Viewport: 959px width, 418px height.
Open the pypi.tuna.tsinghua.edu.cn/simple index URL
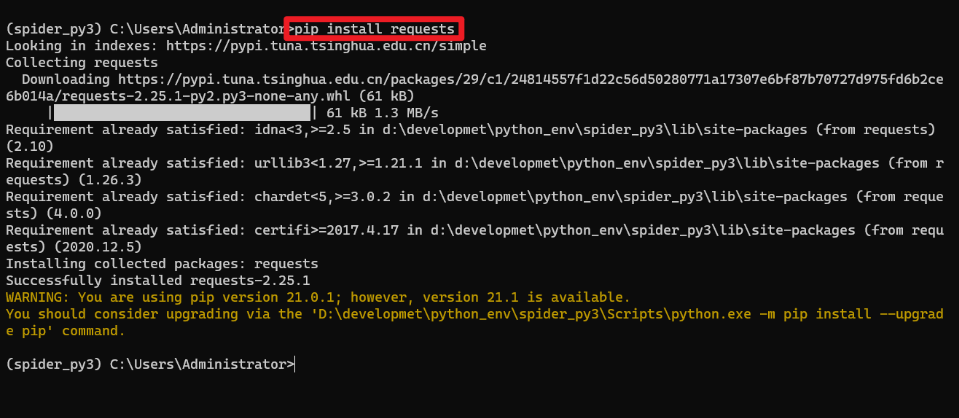pos(326,46)
